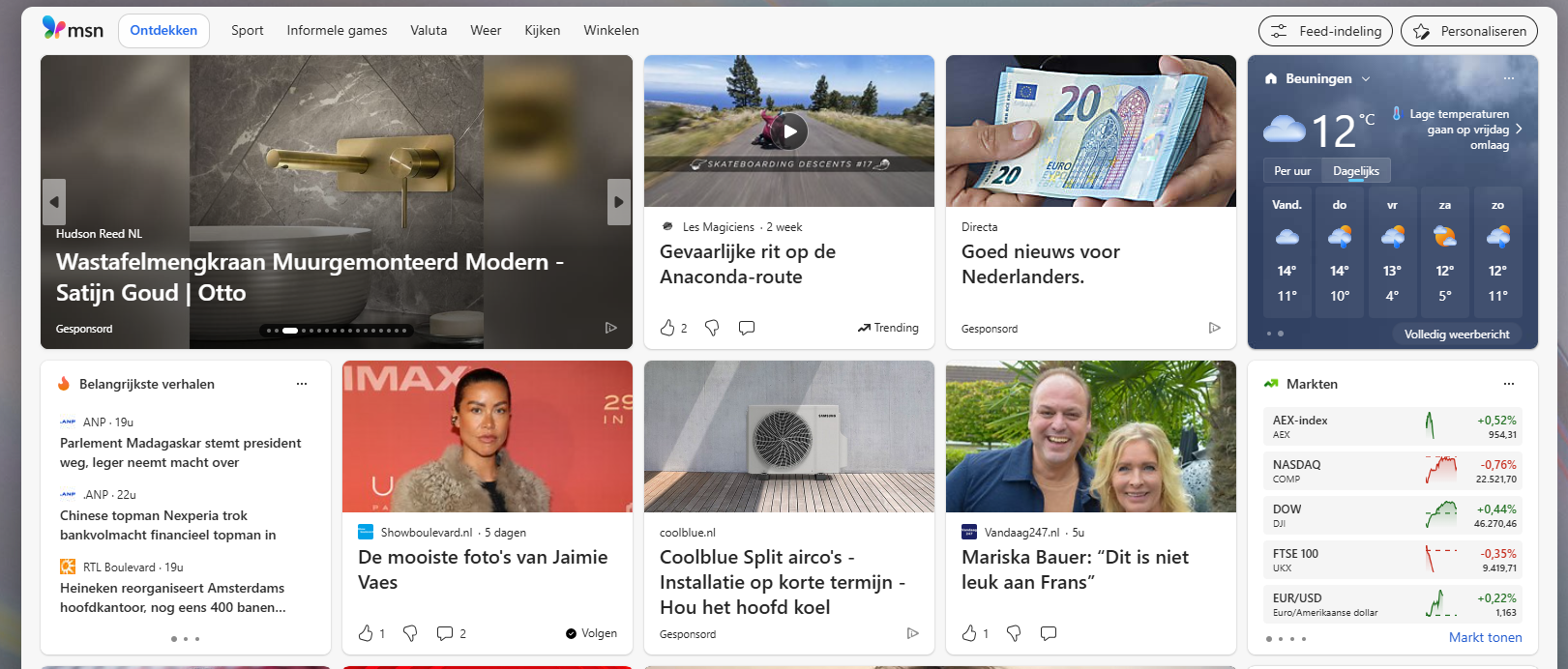Switch forecast to Per uur
Viewport: 1568px width, 669px height.
(x=1292, y=171)
